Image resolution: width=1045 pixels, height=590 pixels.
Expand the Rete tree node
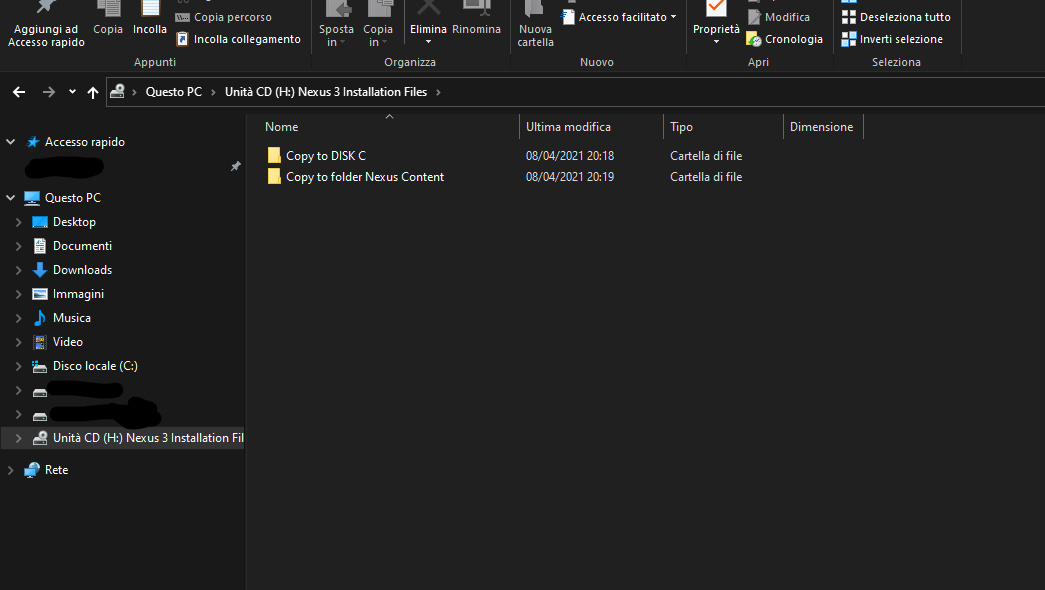coord(11,470)
